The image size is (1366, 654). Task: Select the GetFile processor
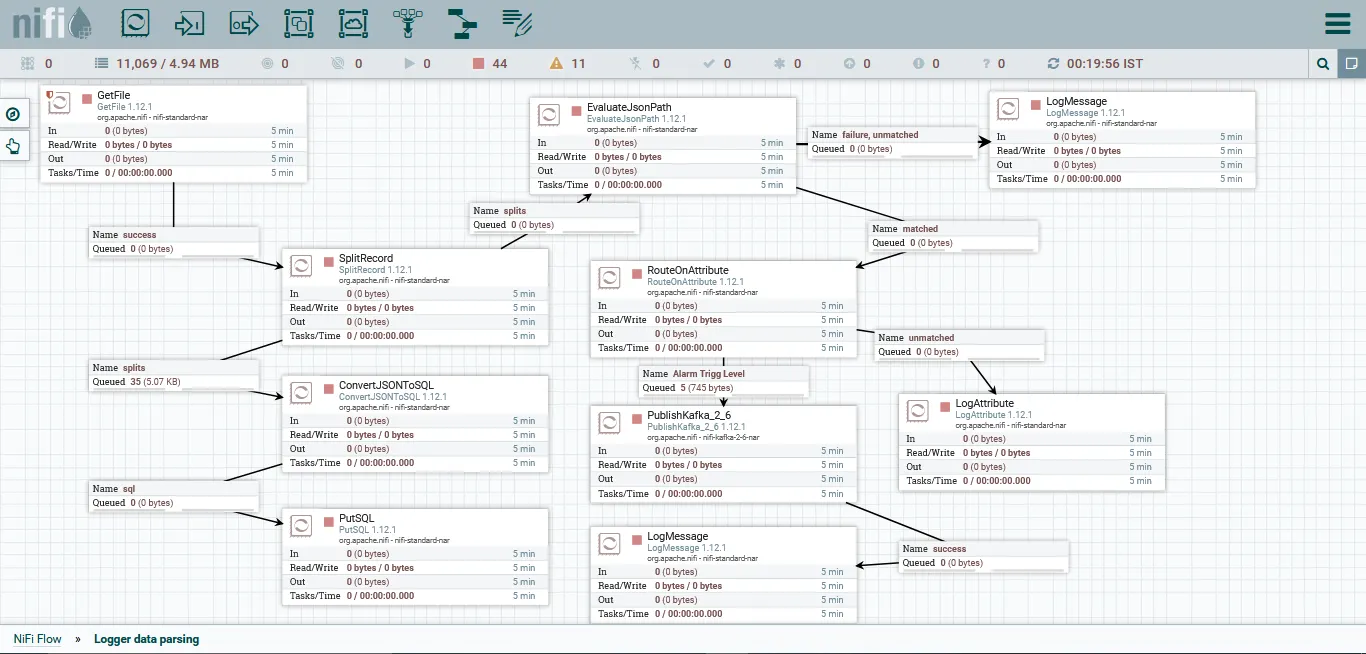(173, 134)
